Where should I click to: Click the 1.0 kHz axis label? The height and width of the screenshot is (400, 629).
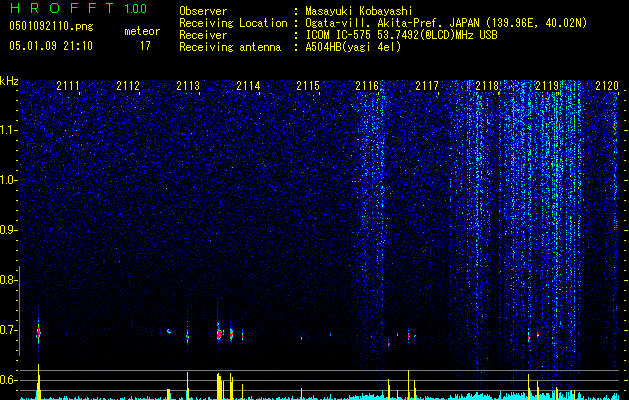coord(9,180)
